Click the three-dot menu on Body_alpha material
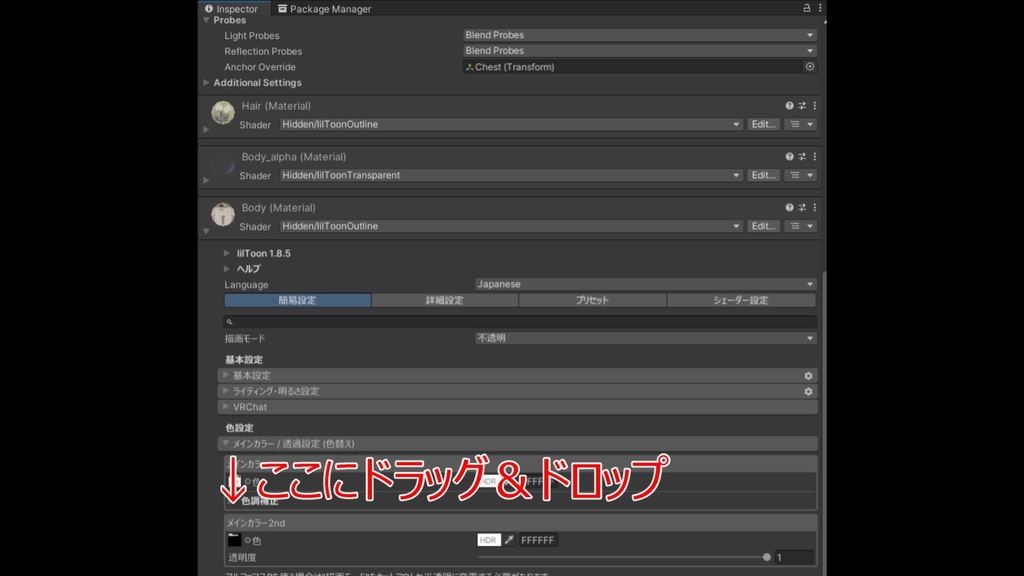Image resolution: width=1024 pixels, height=576 pixels. (x=813, y=156)
